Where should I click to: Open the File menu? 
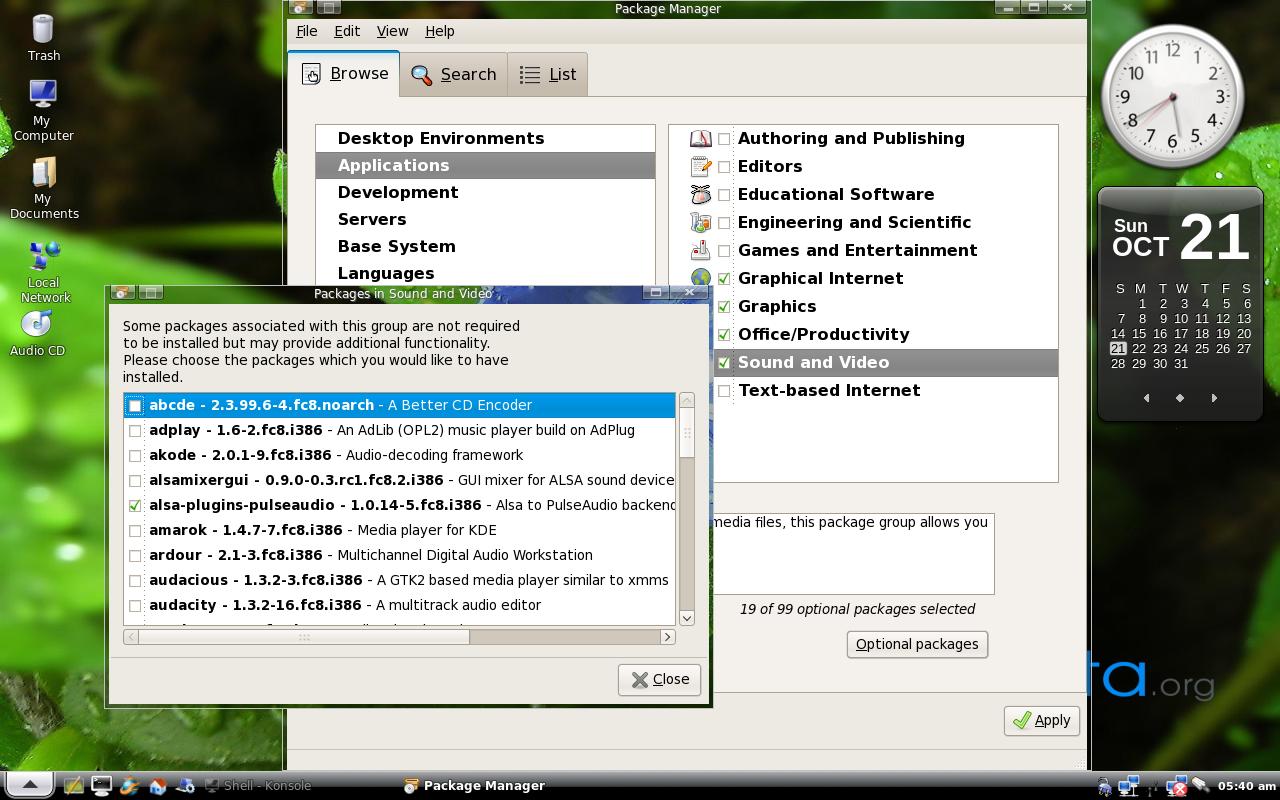(306, 31)
